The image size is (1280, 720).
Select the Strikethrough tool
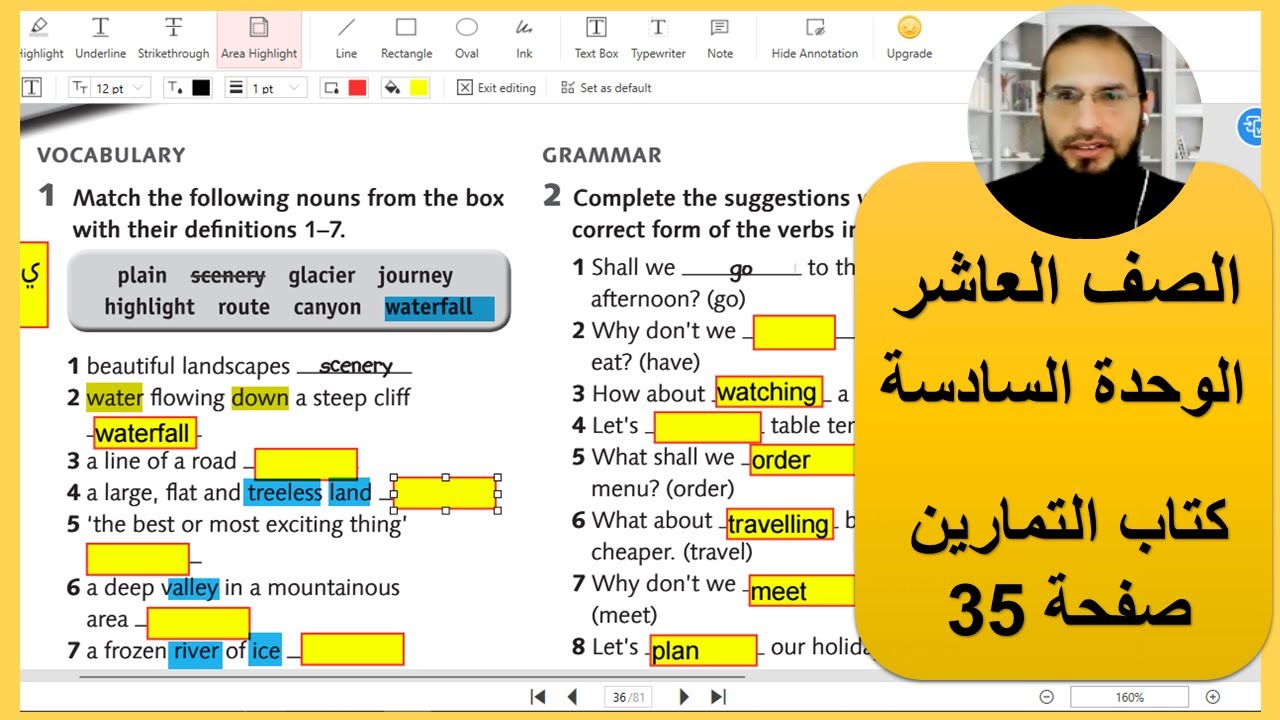tap(173, 38)
